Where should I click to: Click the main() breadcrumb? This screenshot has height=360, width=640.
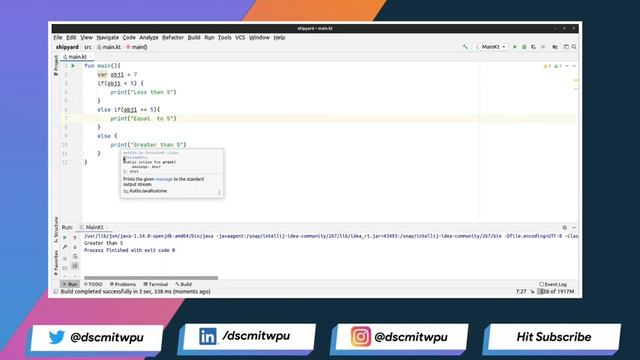click(137, 47)
